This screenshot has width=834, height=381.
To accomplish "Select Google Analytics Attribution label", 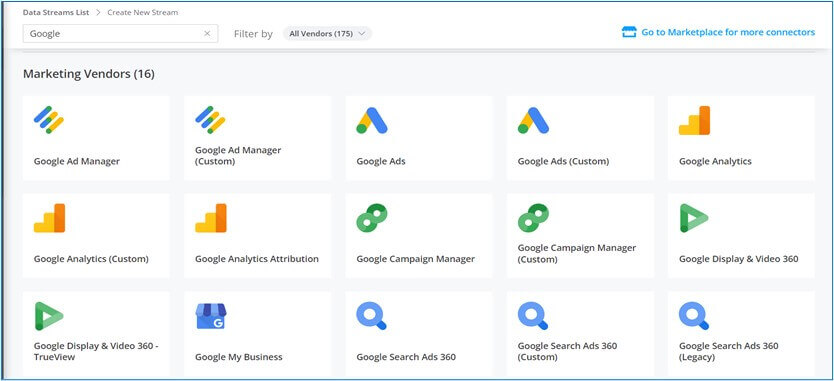I will [257, 259].
